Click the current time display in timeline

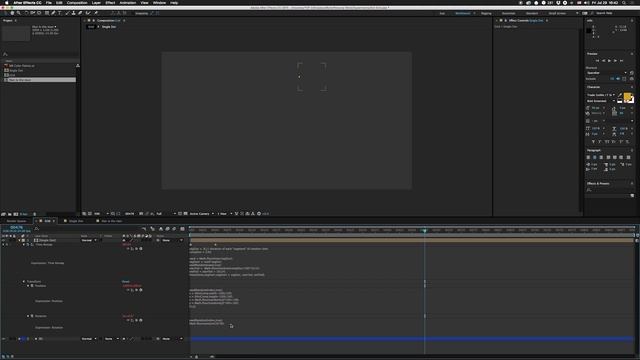click(x=16, y=227)
